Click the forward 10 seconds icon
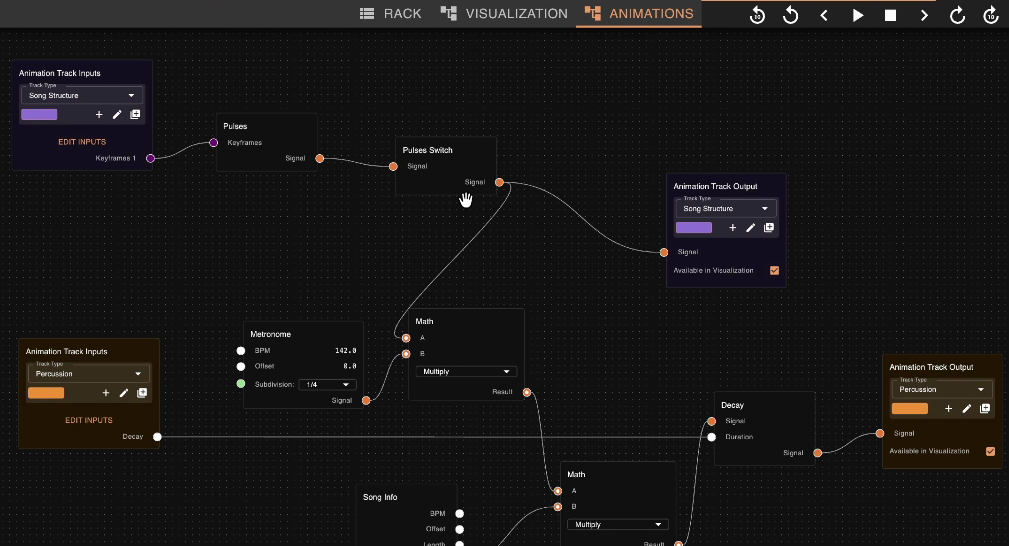 991,15
